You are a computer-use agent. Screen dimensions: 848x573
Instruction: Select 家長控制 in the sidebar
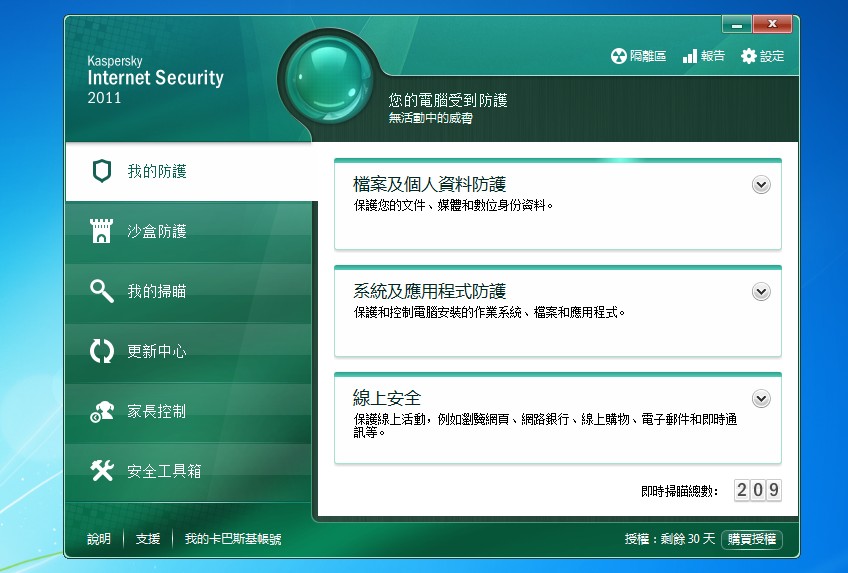tap(188, 411)
